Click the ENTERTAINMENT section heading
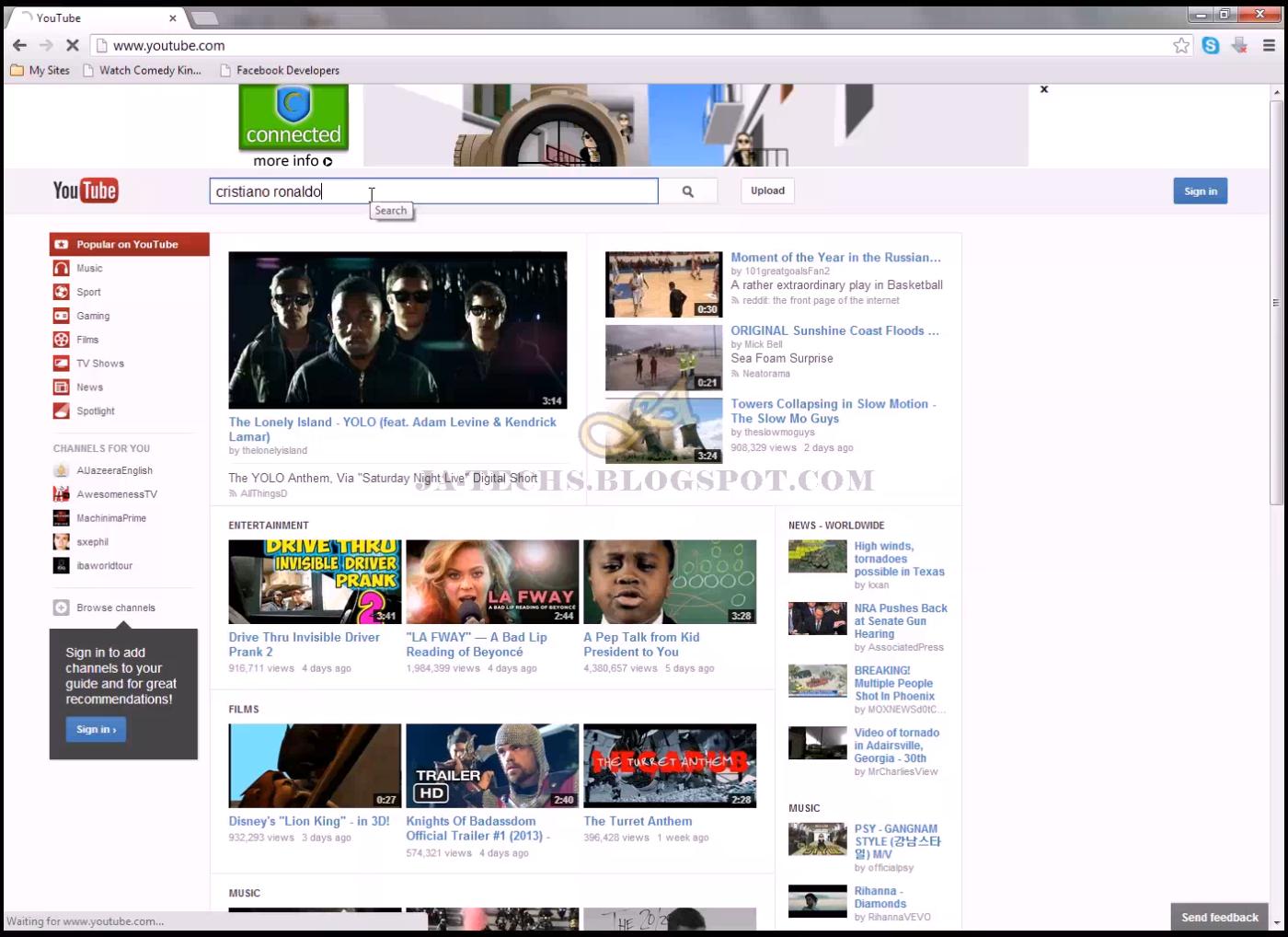The width and height of the screenshot is (1288, 937). point(269,526)
